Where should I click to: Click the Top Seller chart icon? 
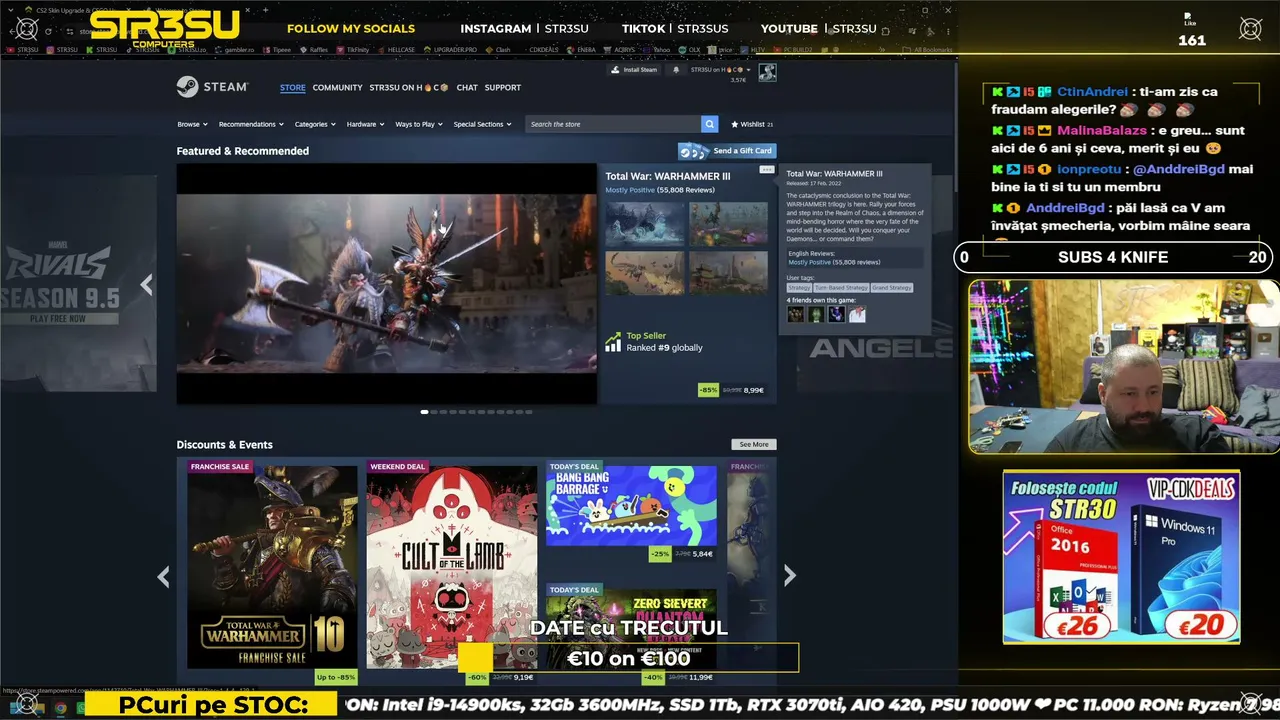(613, 342)
